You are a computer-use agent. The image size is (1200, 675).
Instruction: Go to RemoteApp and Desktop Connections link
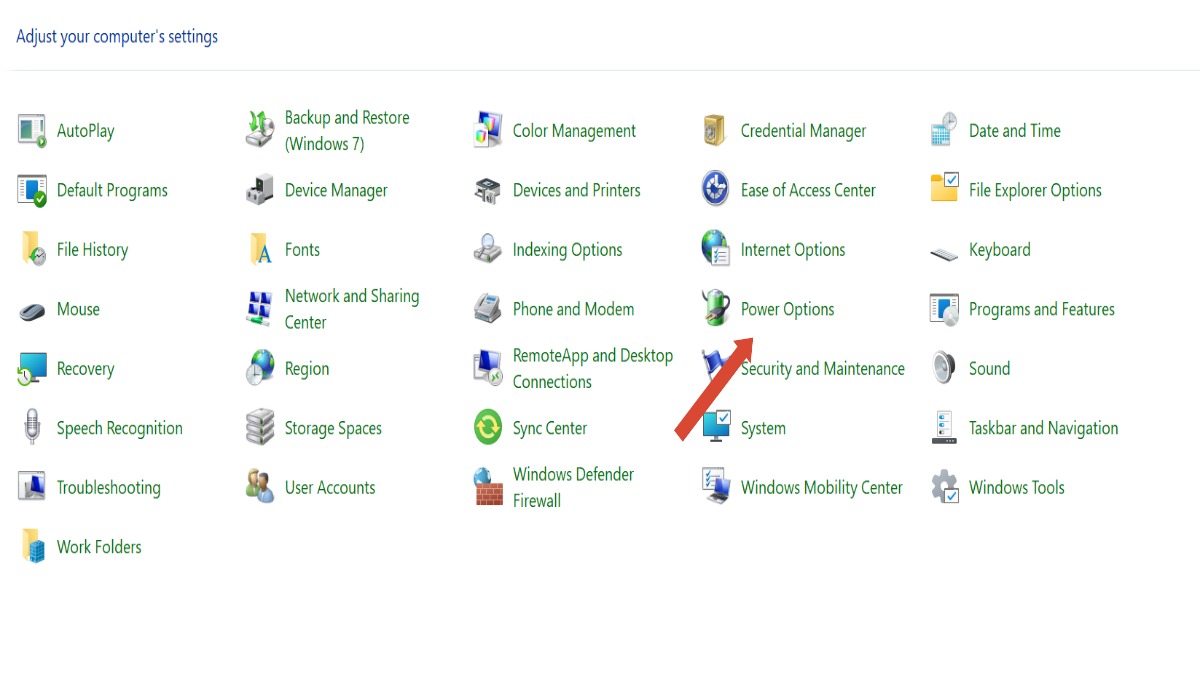[x=593, y=369]
